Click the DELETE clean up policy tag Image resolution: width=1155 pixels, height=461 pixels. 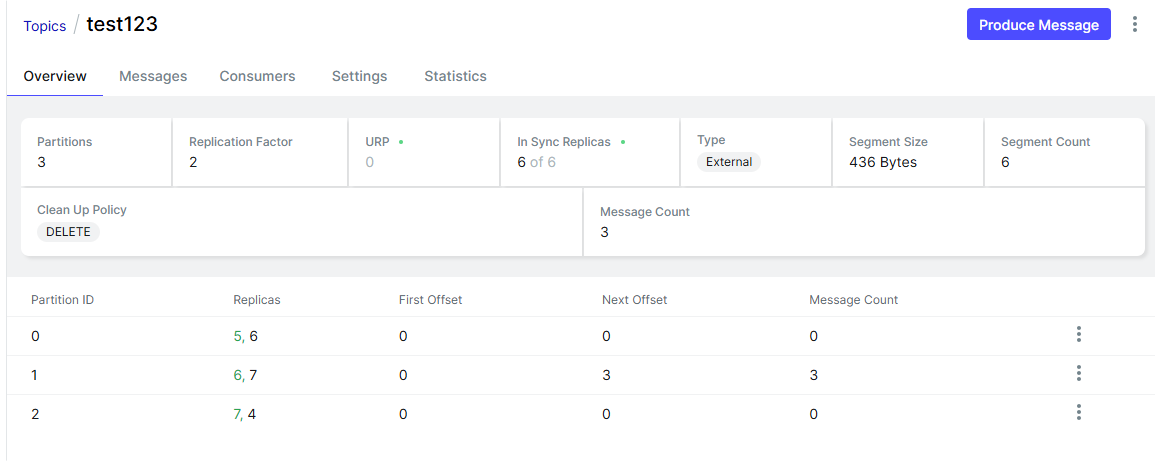[x=68, y=232]
